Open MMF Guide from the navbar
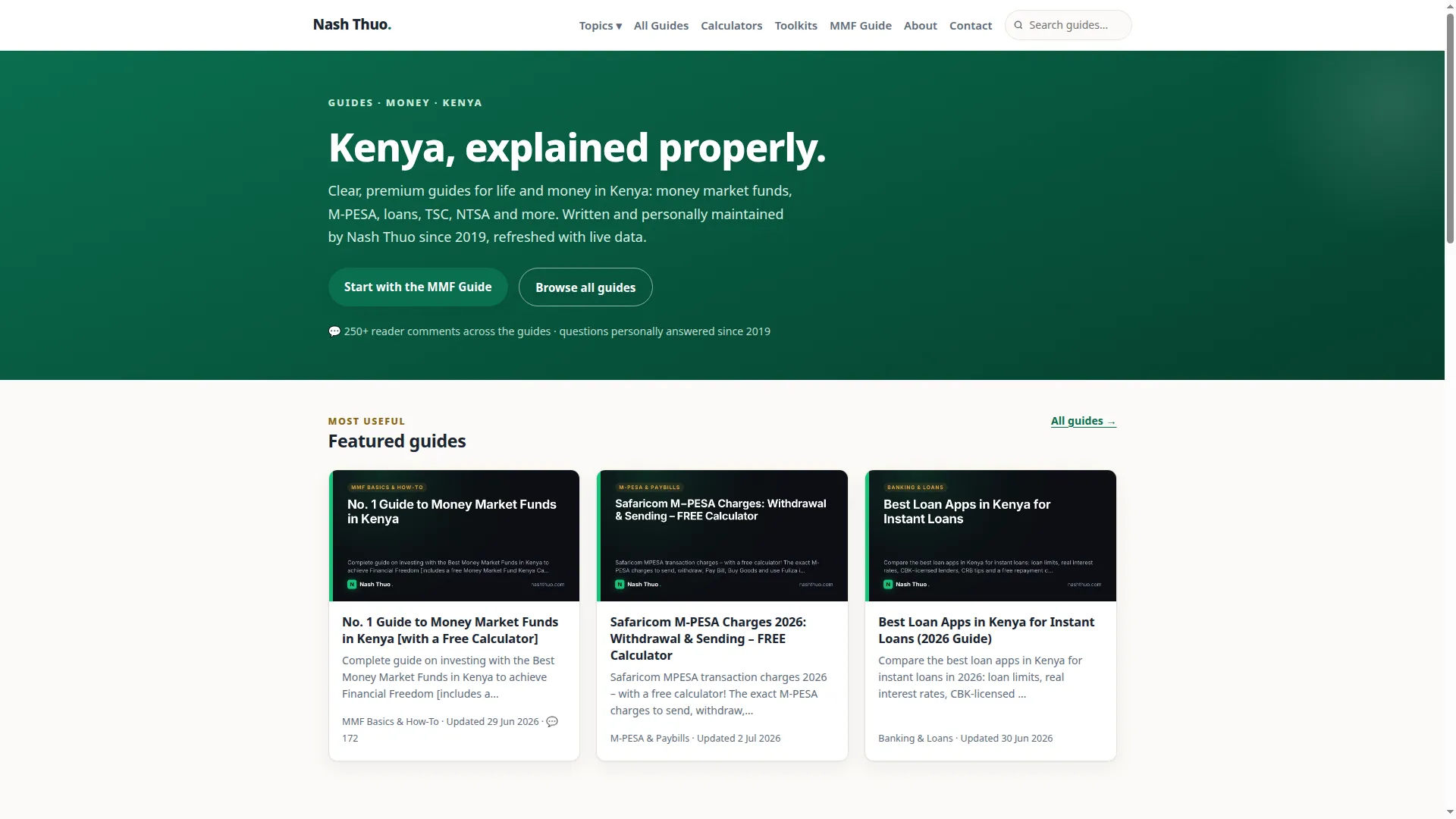Image resolution: width=1456 pixels, height=819 pixels. click(x=860, y=26)
